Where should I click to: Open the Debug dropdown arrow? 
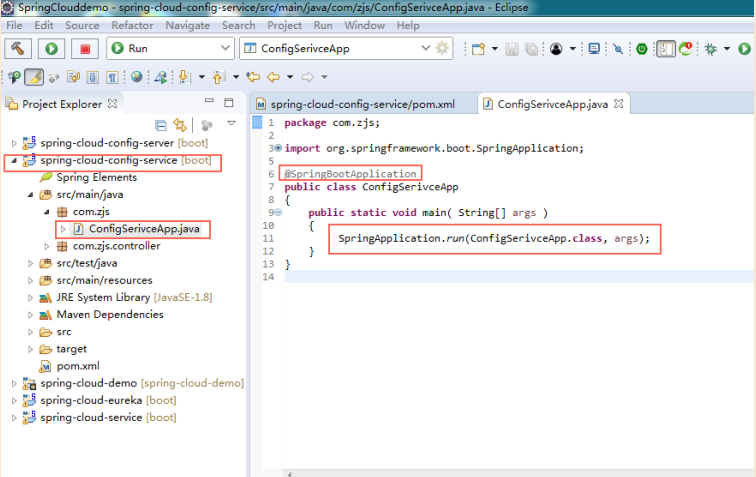(x=727, y=49)
